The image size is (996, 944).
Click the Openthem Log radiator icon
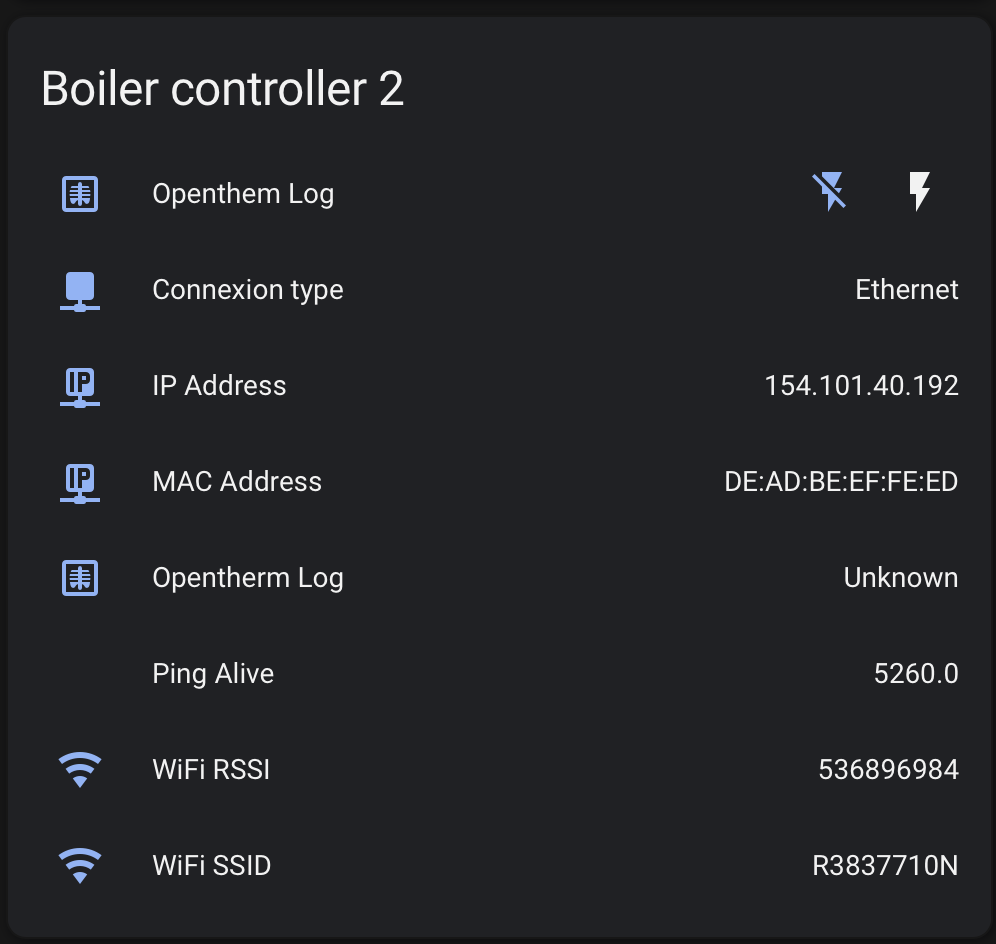80,194
